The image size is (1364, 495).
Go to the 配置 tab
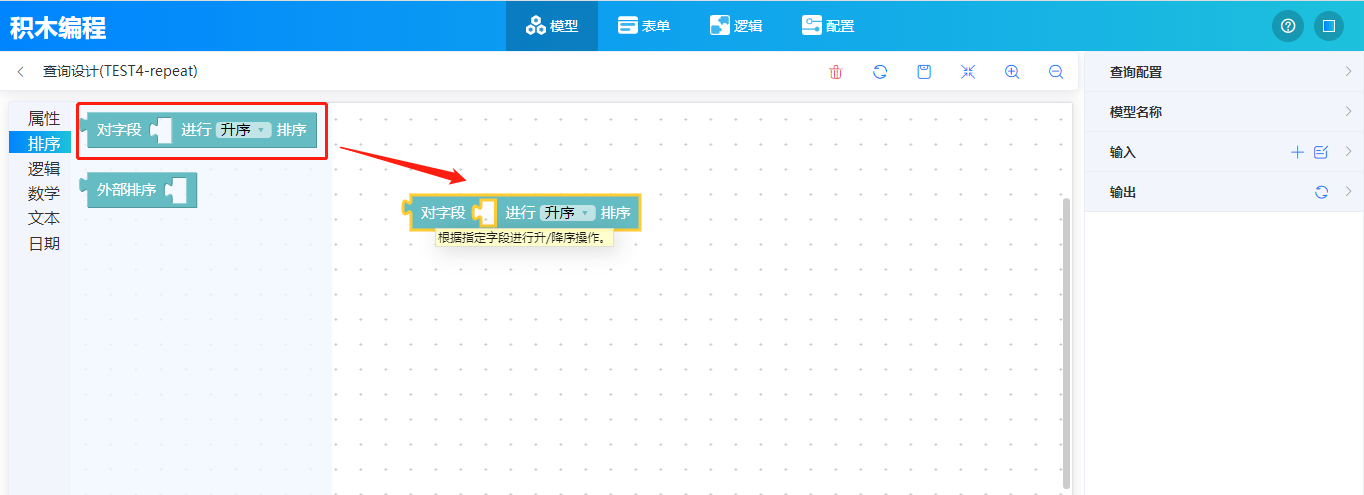[828, 26]
